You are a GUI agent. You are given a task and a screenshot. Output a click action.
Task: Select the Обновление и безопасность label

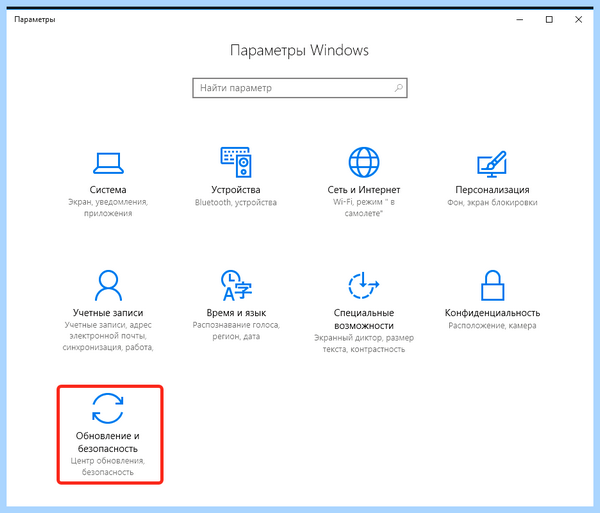tap(108, 442)
